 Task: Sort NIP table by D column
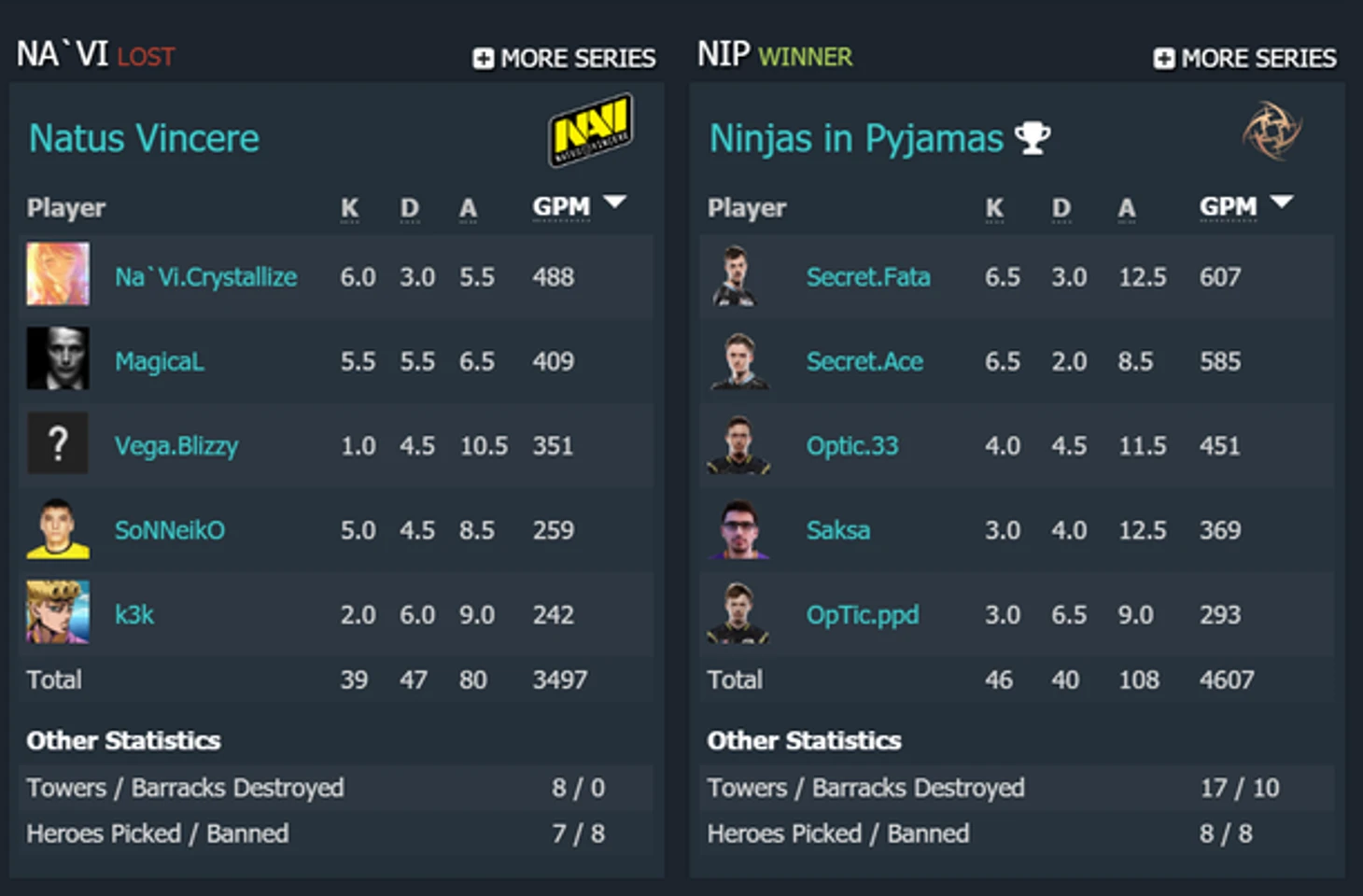pos(1061,207)
